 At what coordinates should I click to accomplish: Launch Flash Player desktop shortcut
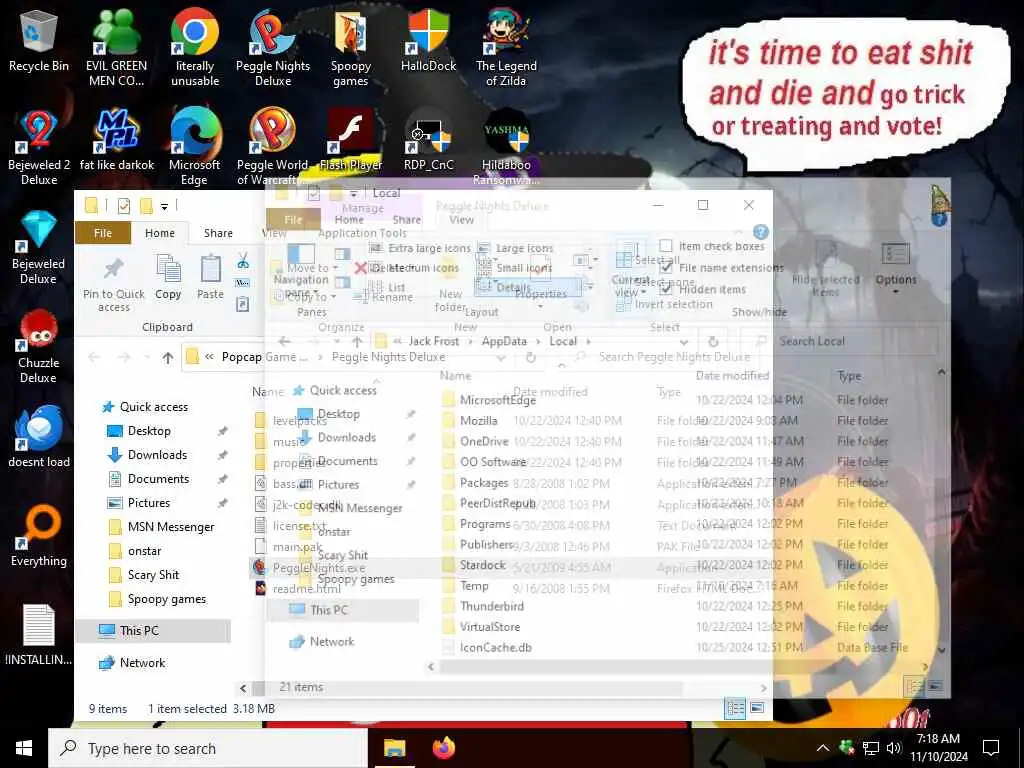tap(351, 140)
